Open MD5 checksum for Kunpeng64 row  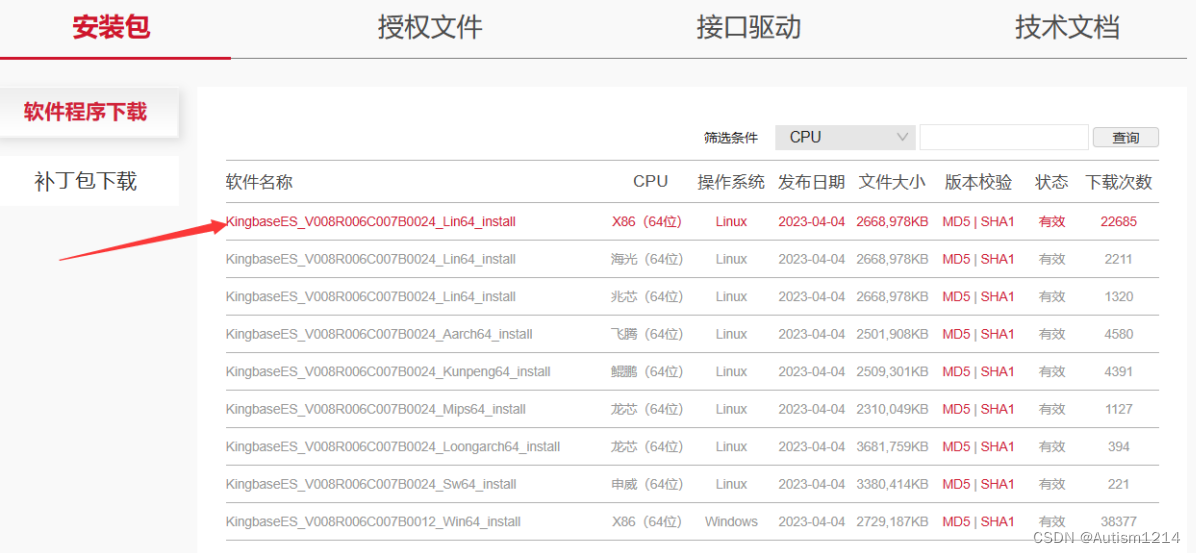tap(956, 371)
